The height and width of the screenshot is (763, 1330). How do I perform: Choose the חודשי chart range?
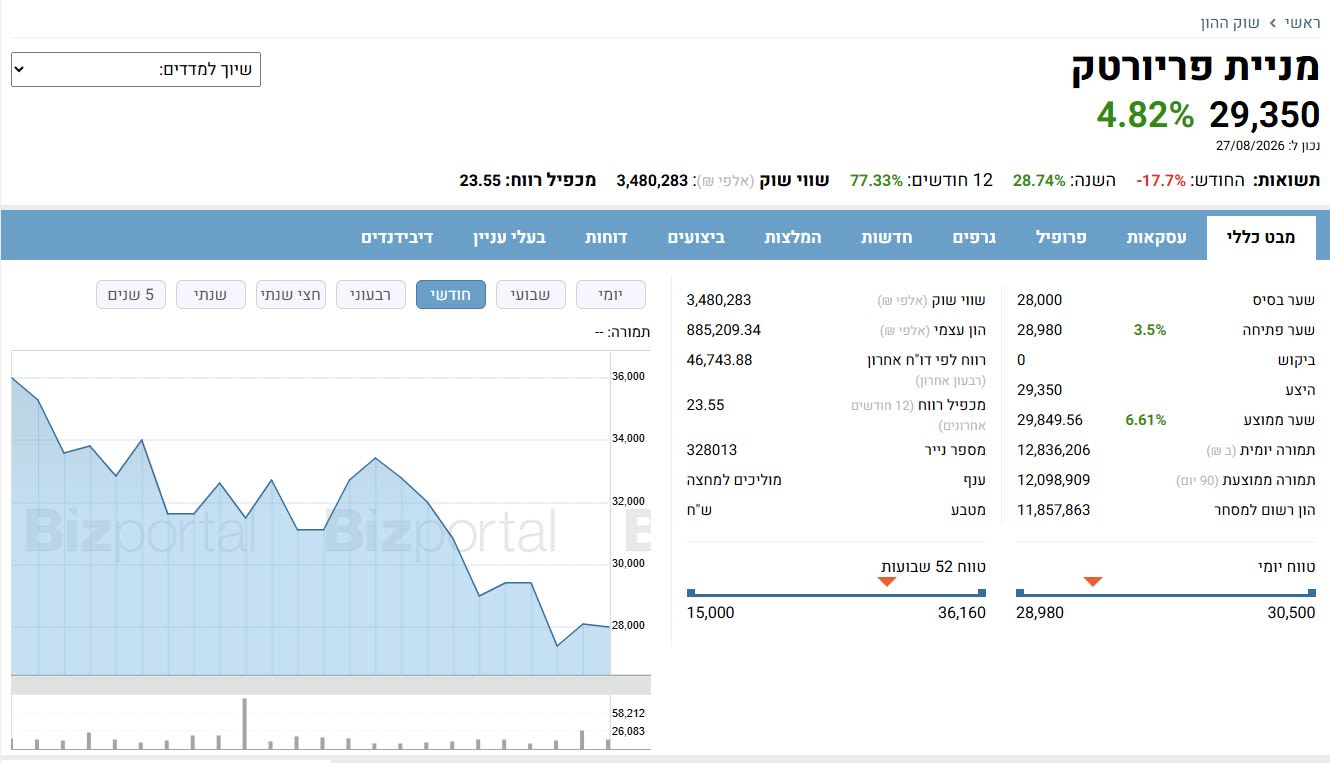[451, 295]
